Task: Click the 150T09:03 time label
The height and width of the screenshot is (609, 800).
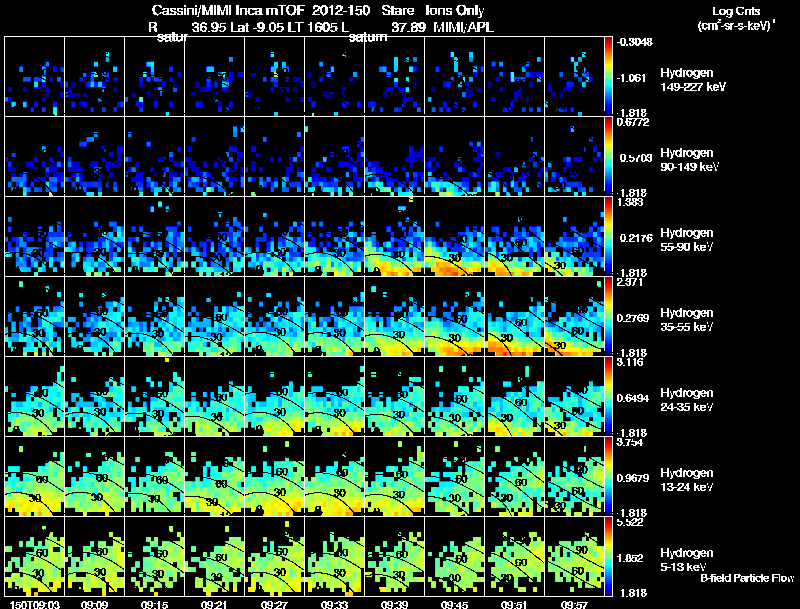Action: pyautogui.click(x=35, y=604)
